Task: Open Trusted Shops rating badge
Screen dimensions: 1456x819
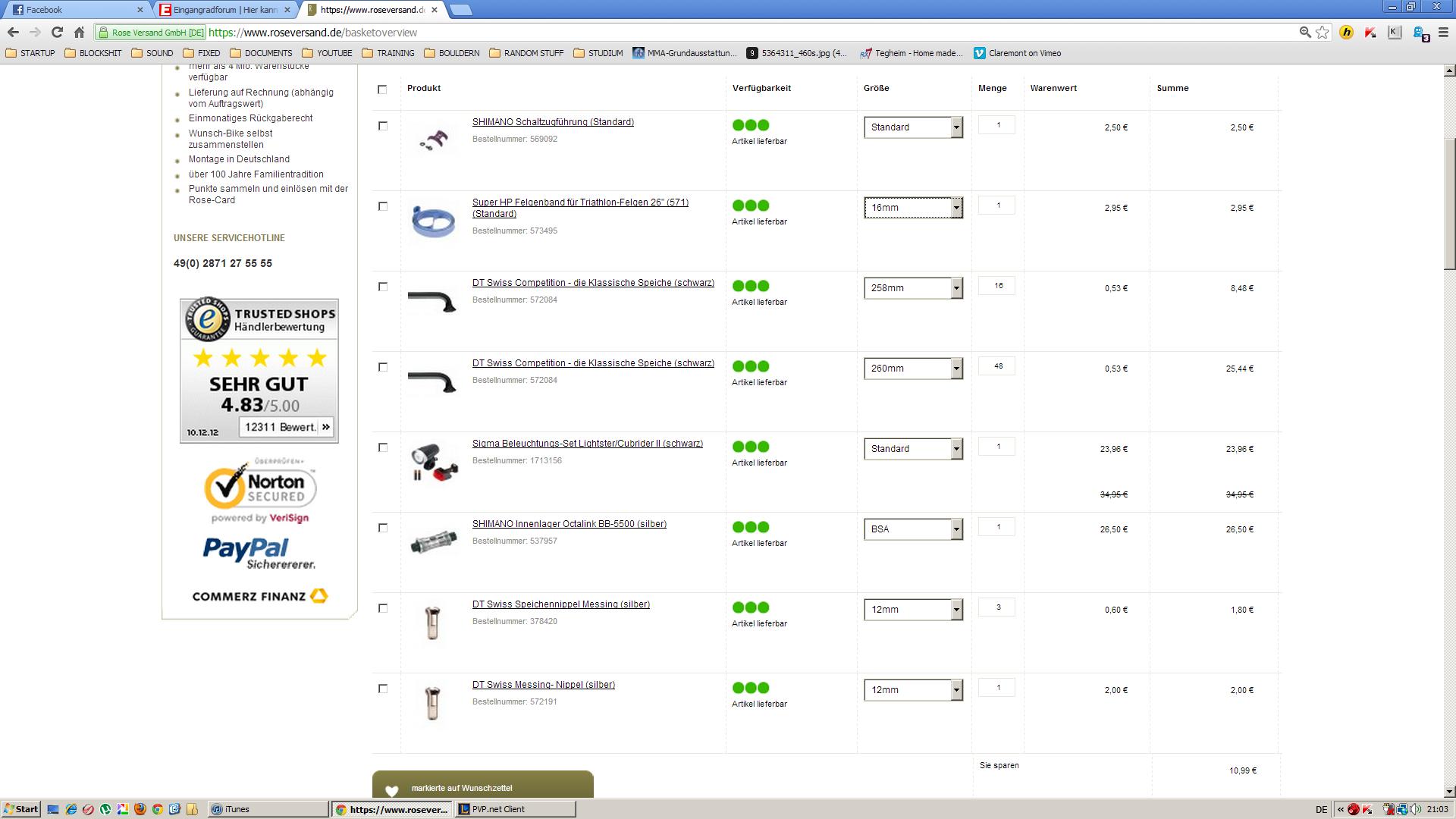Action: pos(259,370)
